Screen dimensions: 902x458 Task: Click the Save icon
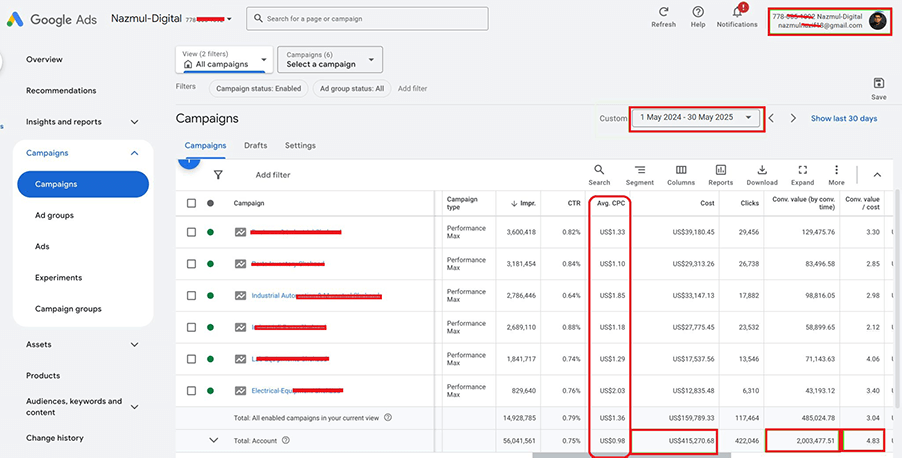point(878,84)
